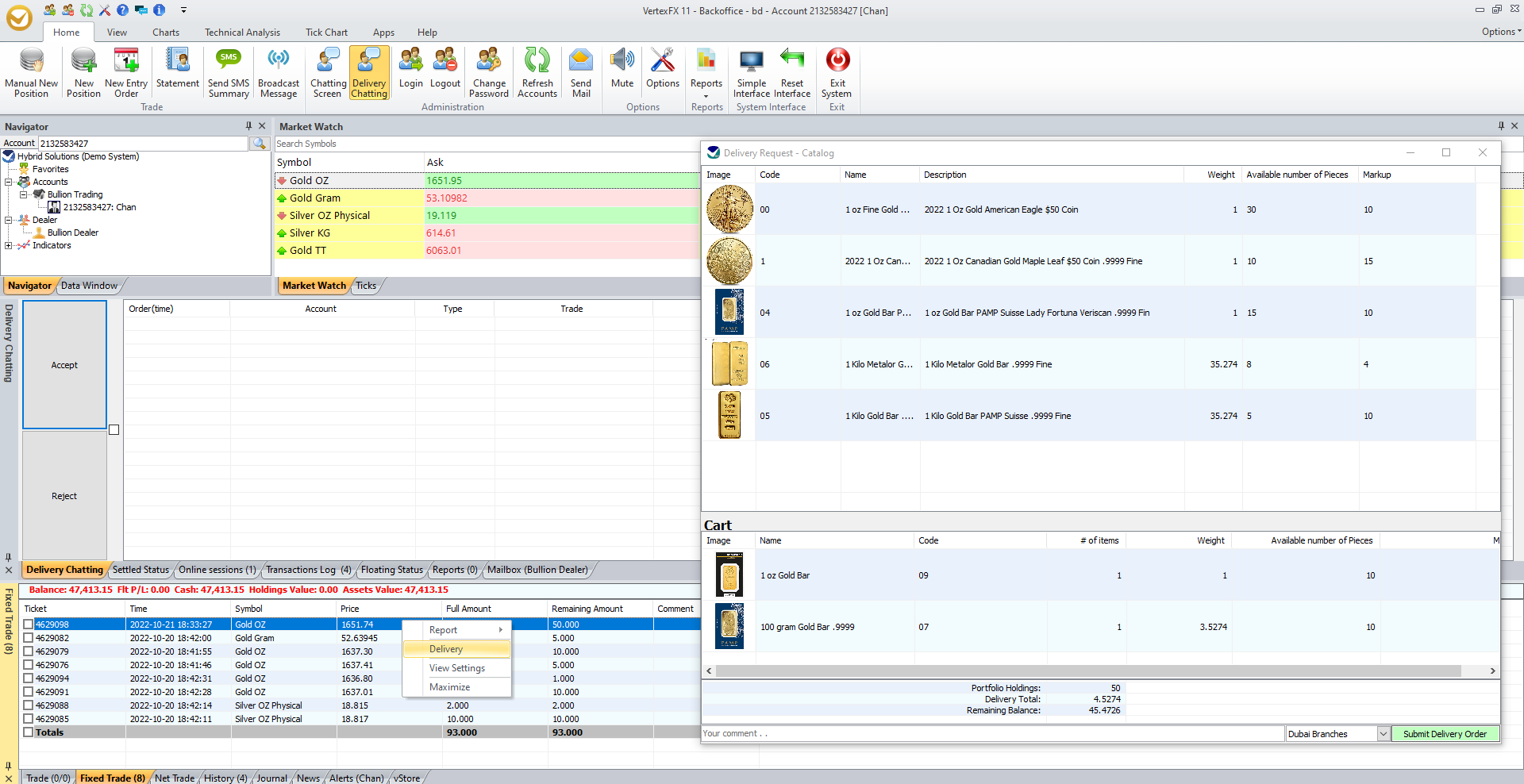Click the Submit Delivery Order button
This screenshot has height=784, width=1524.
click(1445, 734)
